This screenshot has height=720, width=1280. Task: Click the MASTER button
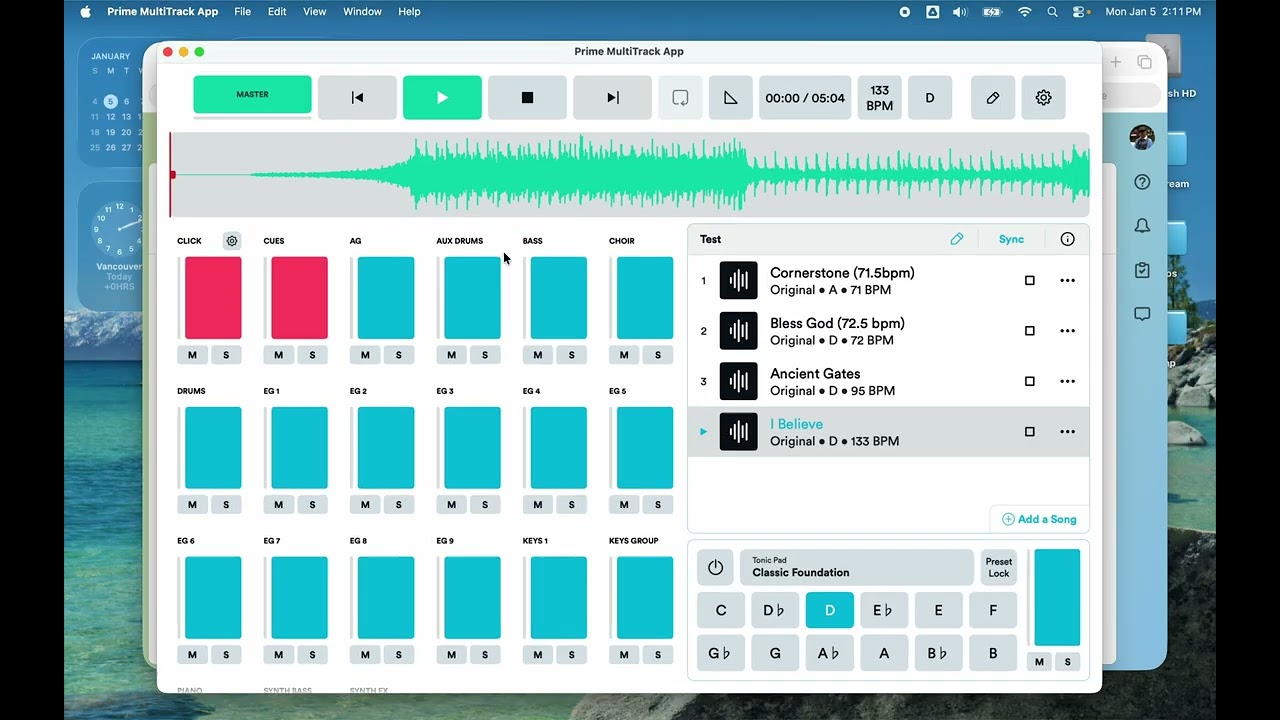(x=252, y=95)
